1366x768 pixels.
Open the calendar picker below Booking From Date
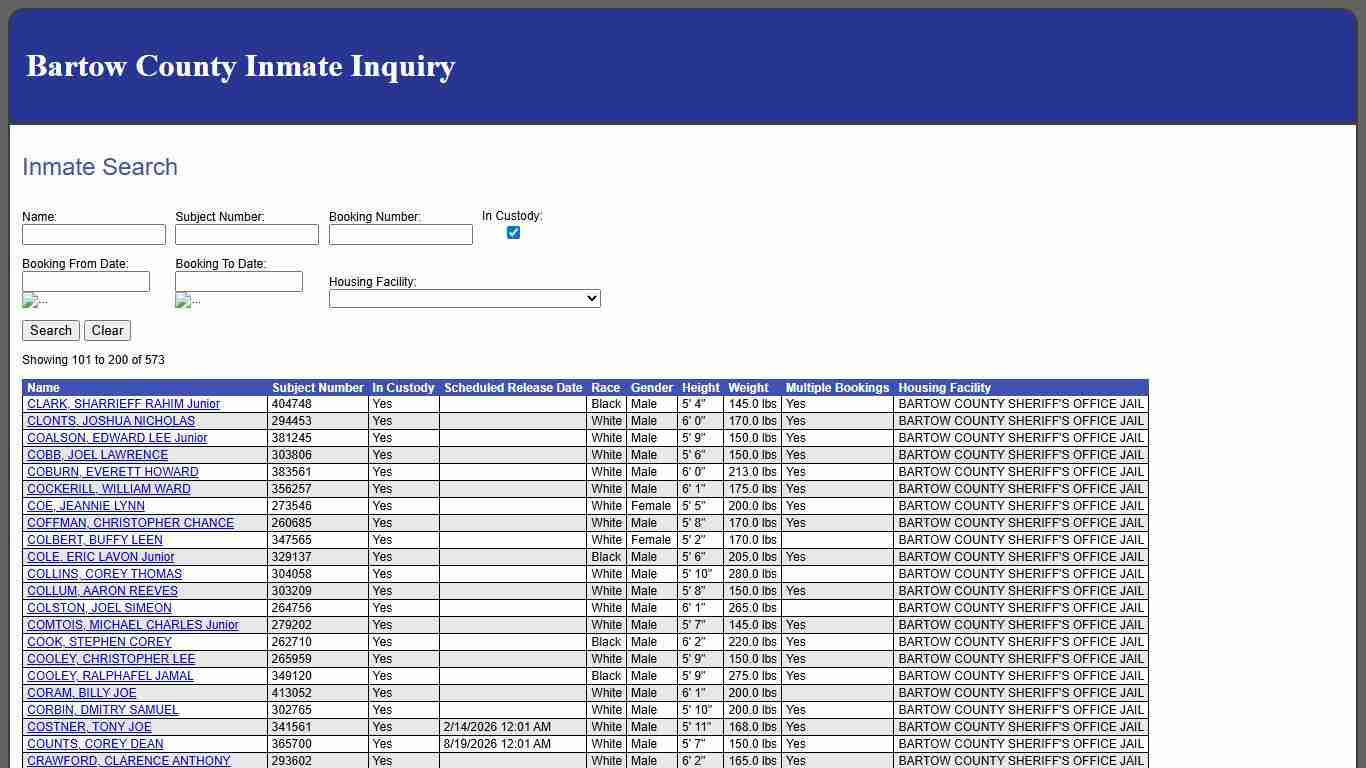point(34,300)
